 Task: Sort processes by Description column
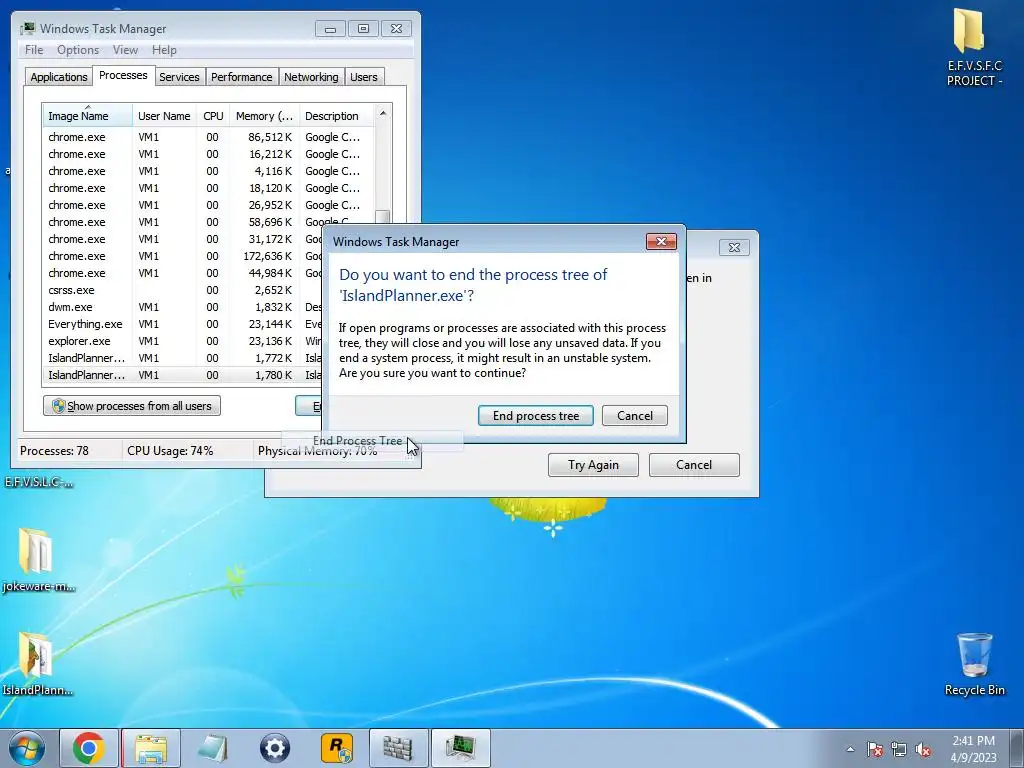point(336,116)
